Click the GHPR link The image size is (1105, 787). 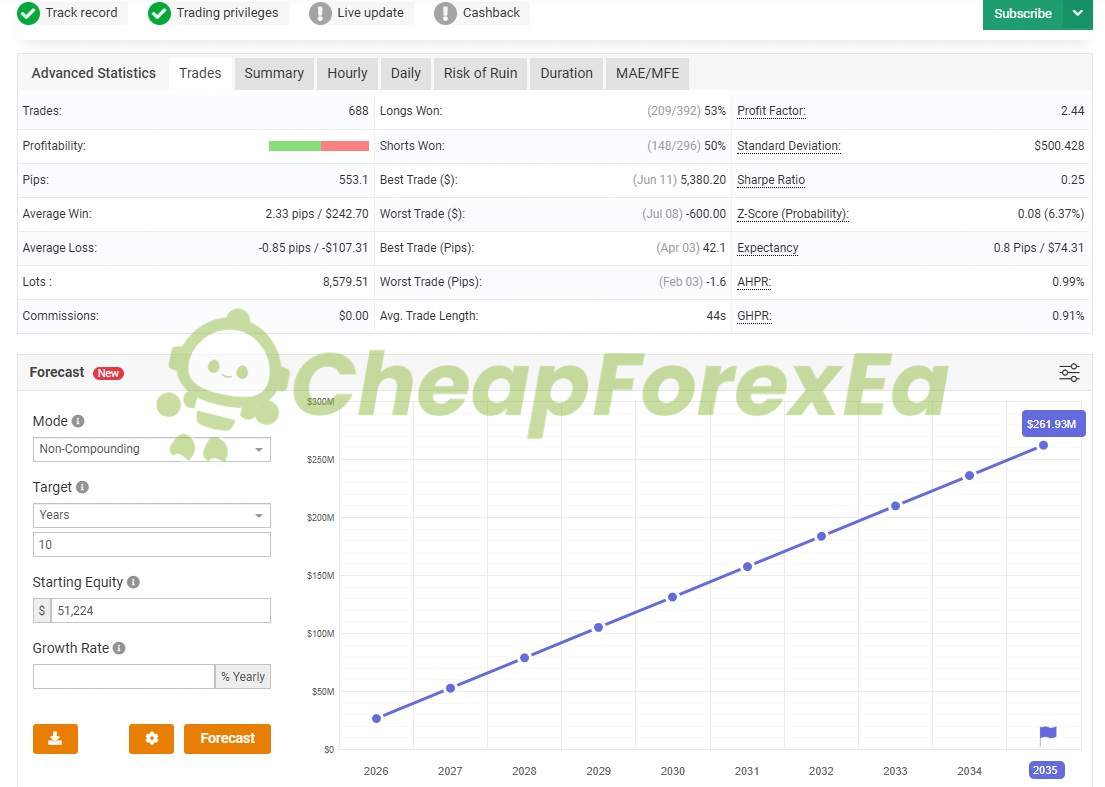(754, 316)
